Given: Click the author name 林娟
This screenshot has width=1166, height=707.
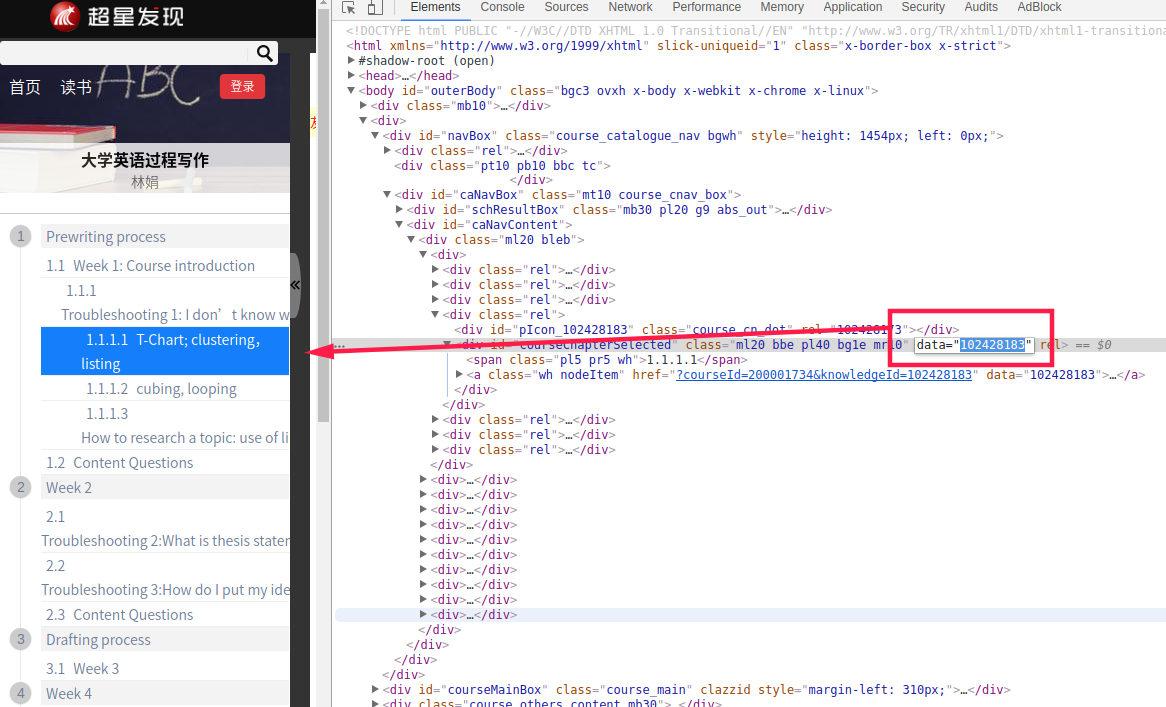Looking at the screenshot, I should pos(145,182).
